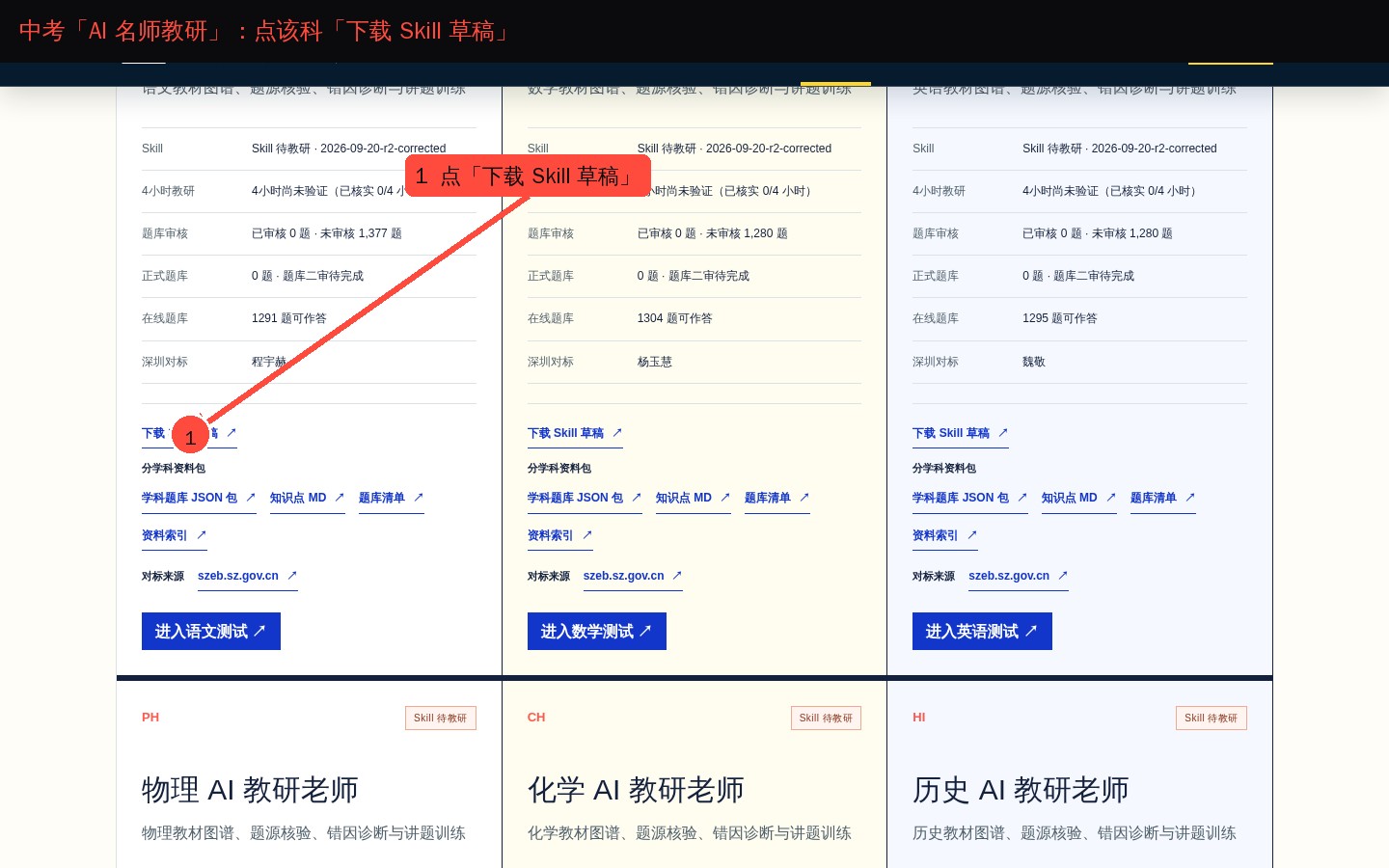Click HI label on history card
This screenshot has height=868, width=1389.
(919, 718)
